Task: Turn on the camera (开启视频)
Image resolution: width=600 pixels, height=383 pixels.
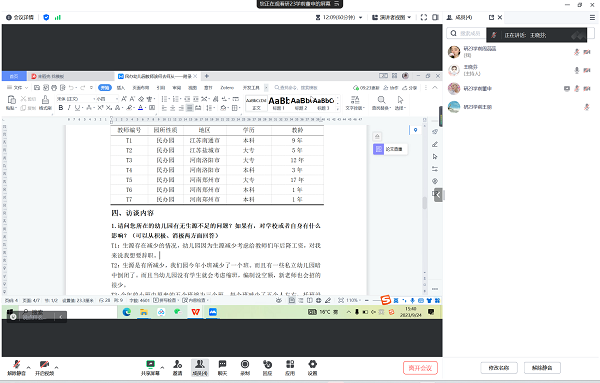Action: tap(44, 368)
